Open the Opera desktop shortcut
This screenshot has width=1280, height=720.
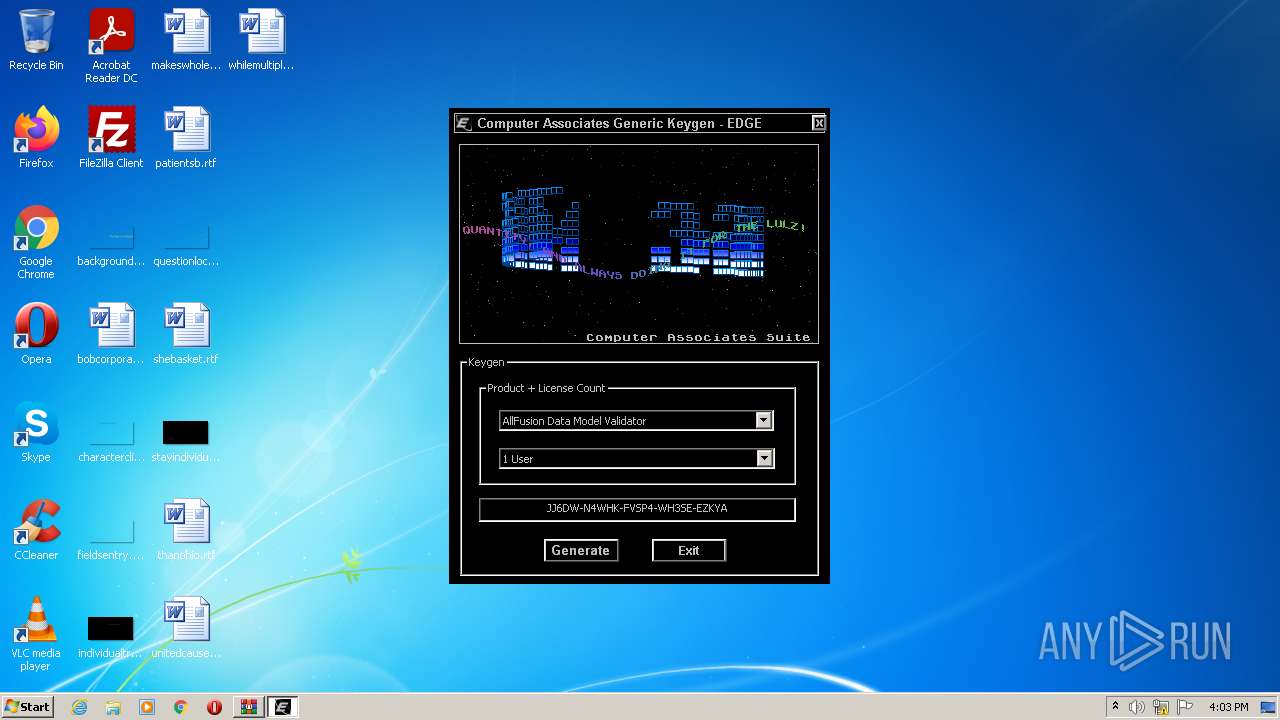point(36,334)
